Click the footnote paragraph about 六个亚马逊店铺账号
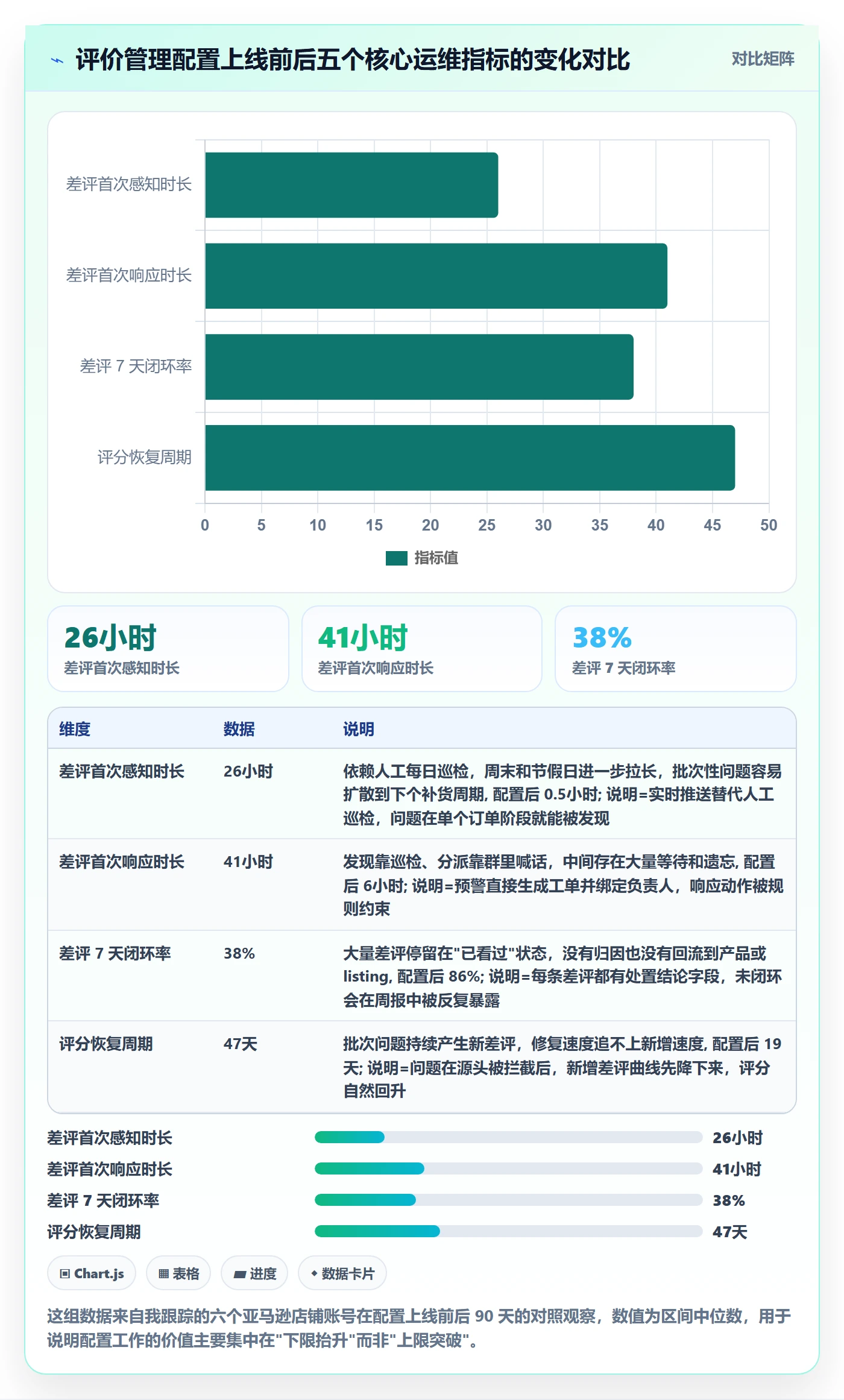The height and width of the screenshot is (1400, 844). tap(419, 1328)
